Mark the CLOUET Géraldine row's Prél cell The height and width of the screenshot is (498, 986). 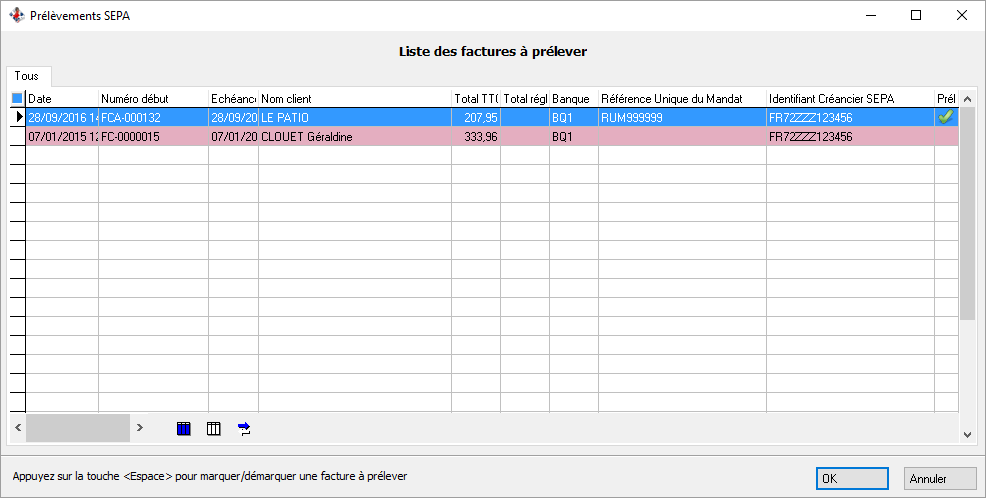(x=945, y=136)
